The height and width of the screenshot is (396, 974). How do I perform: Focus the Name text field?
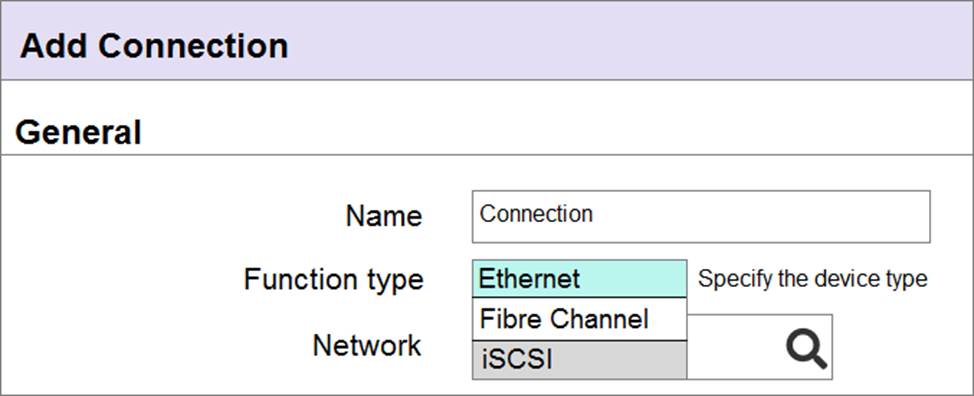point(701,217)
